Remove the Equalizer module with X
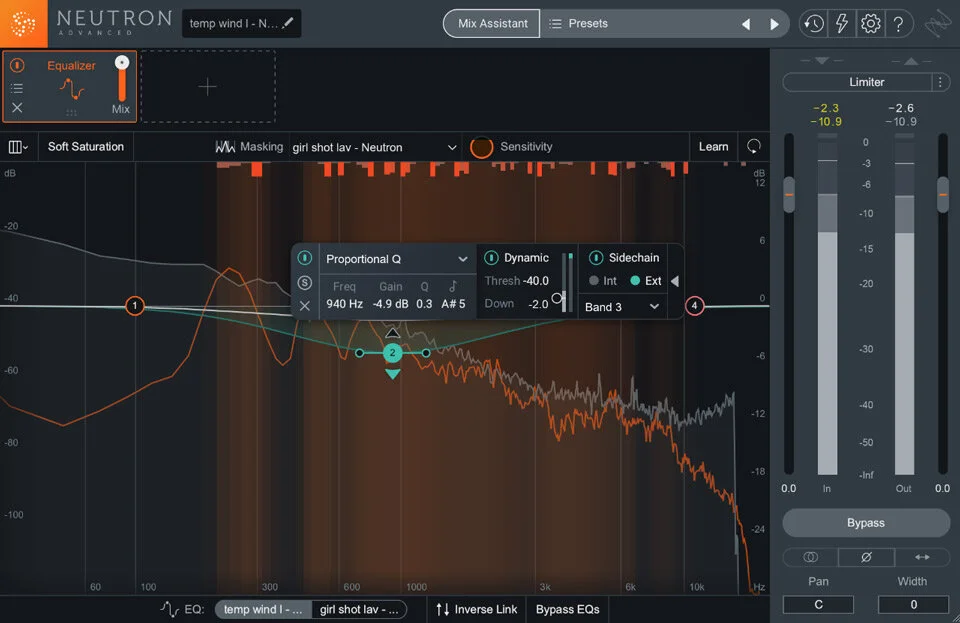The height and width of the screenshot is (623, 960). (x=17, y=108)
